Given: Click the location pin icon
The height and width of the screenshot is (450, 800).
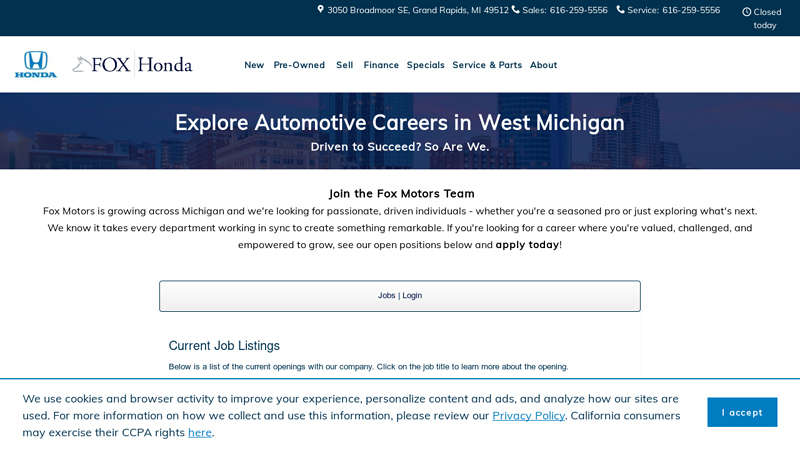Looking at the screenshot, I should [320, 9].
